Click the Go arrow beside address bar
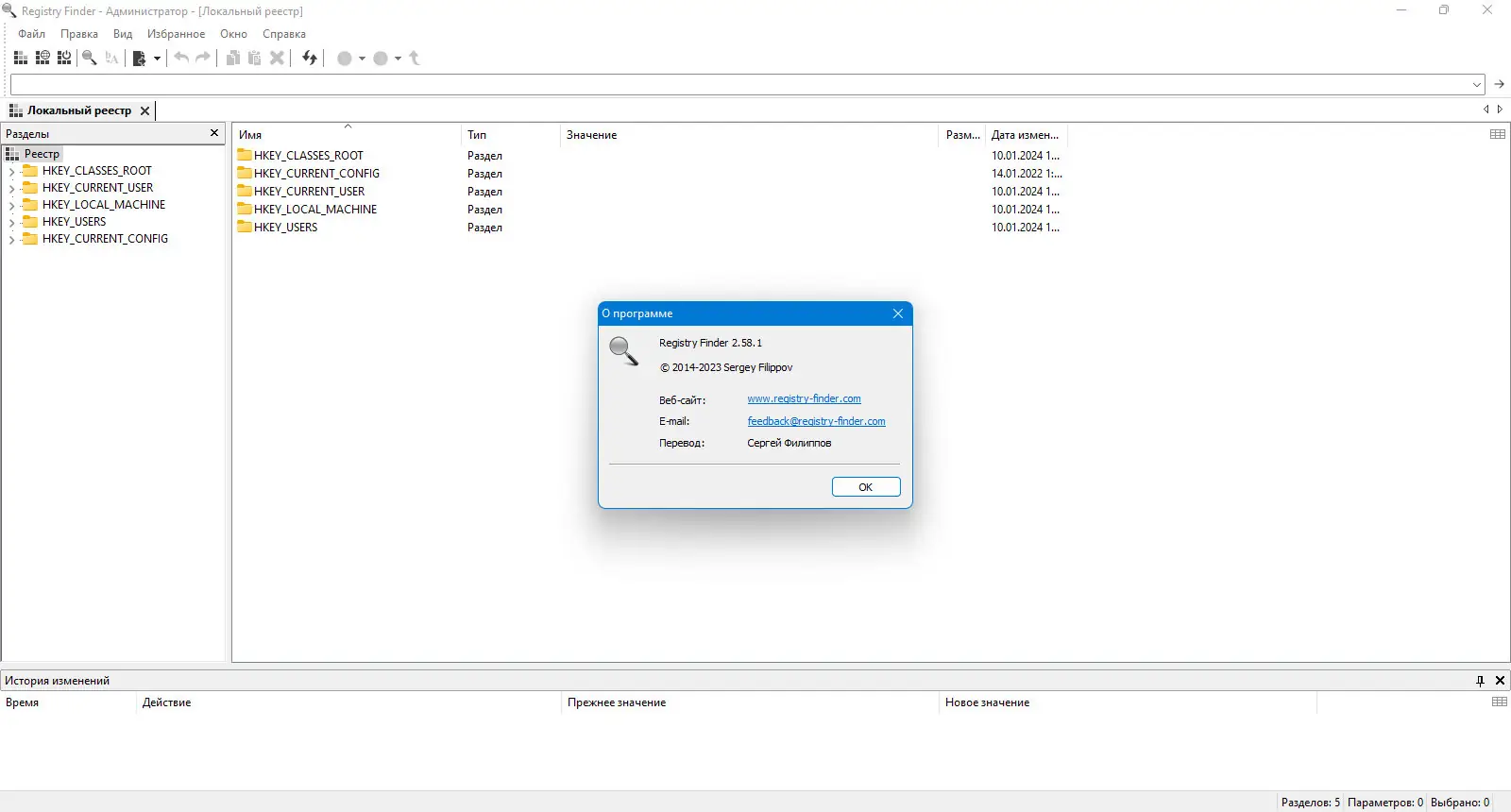Screen dimensions: 1511x812 point(1499,85)
